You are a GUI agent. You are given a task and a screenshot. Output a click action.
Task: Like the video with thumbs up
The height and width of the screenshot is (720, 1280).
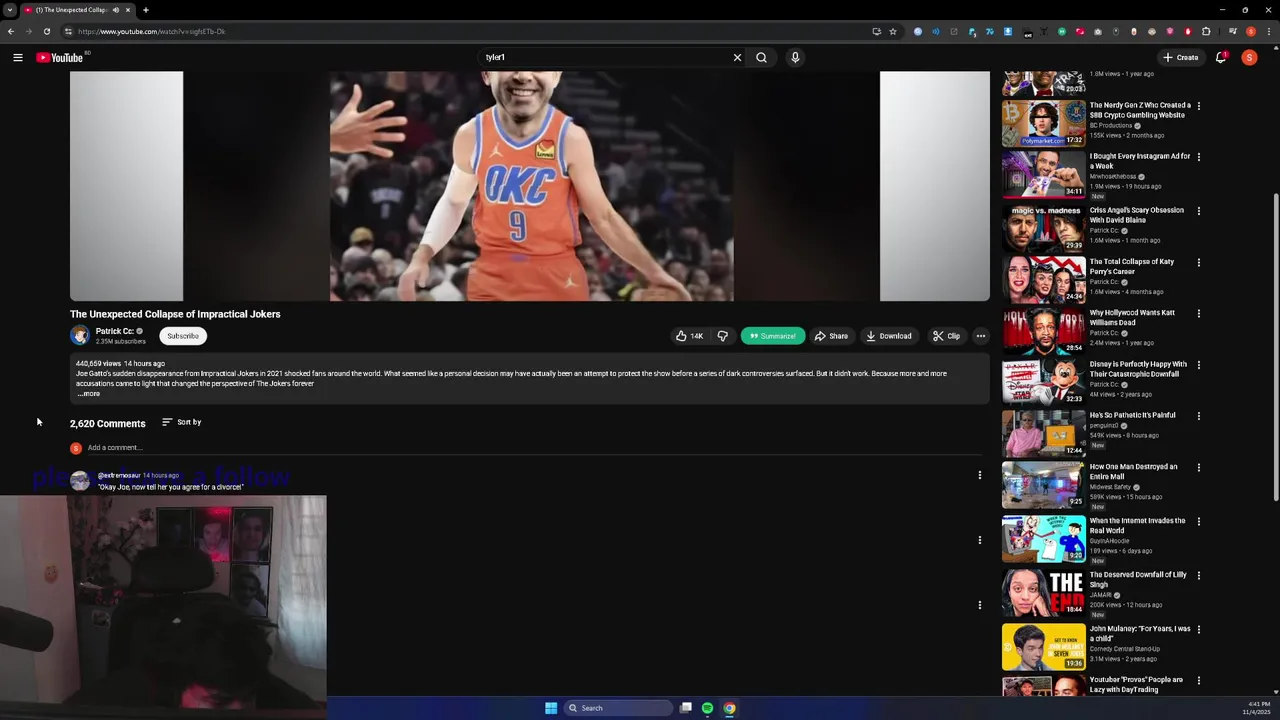pos(689,336)
